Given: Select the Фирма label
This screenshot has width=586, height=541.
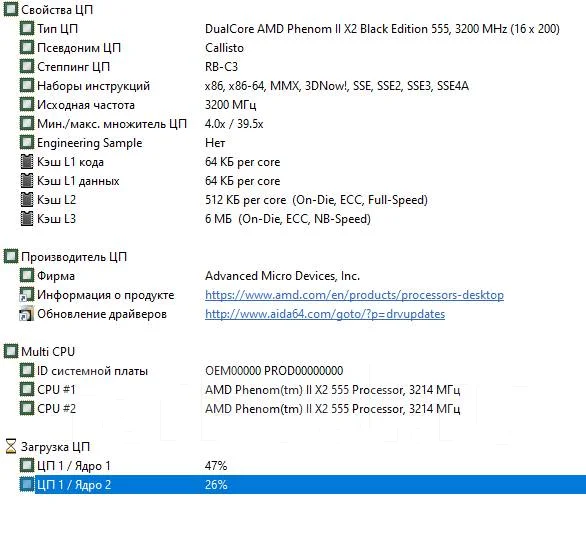Looking at the screenshot, I should coord(56,276).
